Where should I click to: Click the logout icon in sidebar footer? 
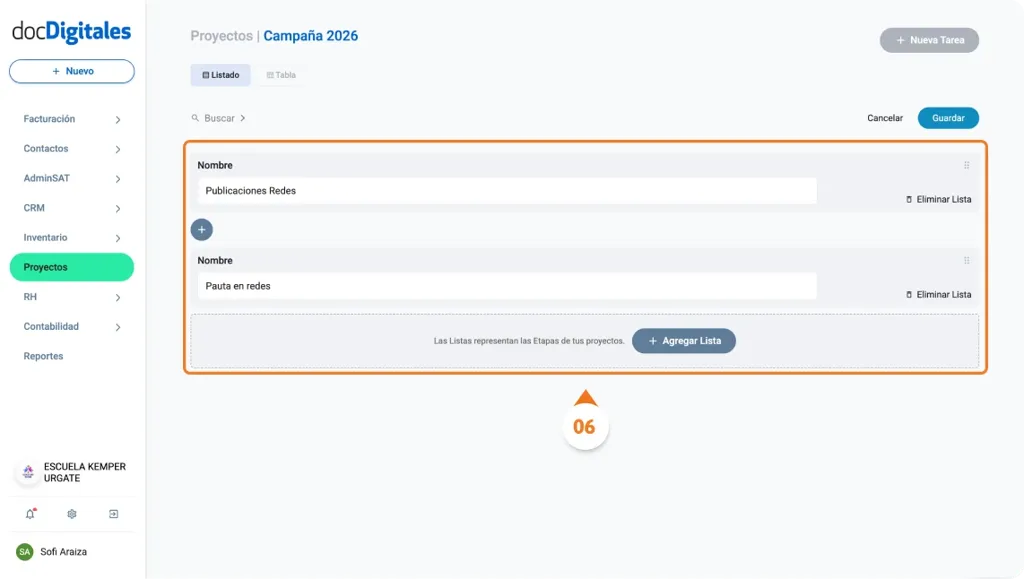pos(114,513)
